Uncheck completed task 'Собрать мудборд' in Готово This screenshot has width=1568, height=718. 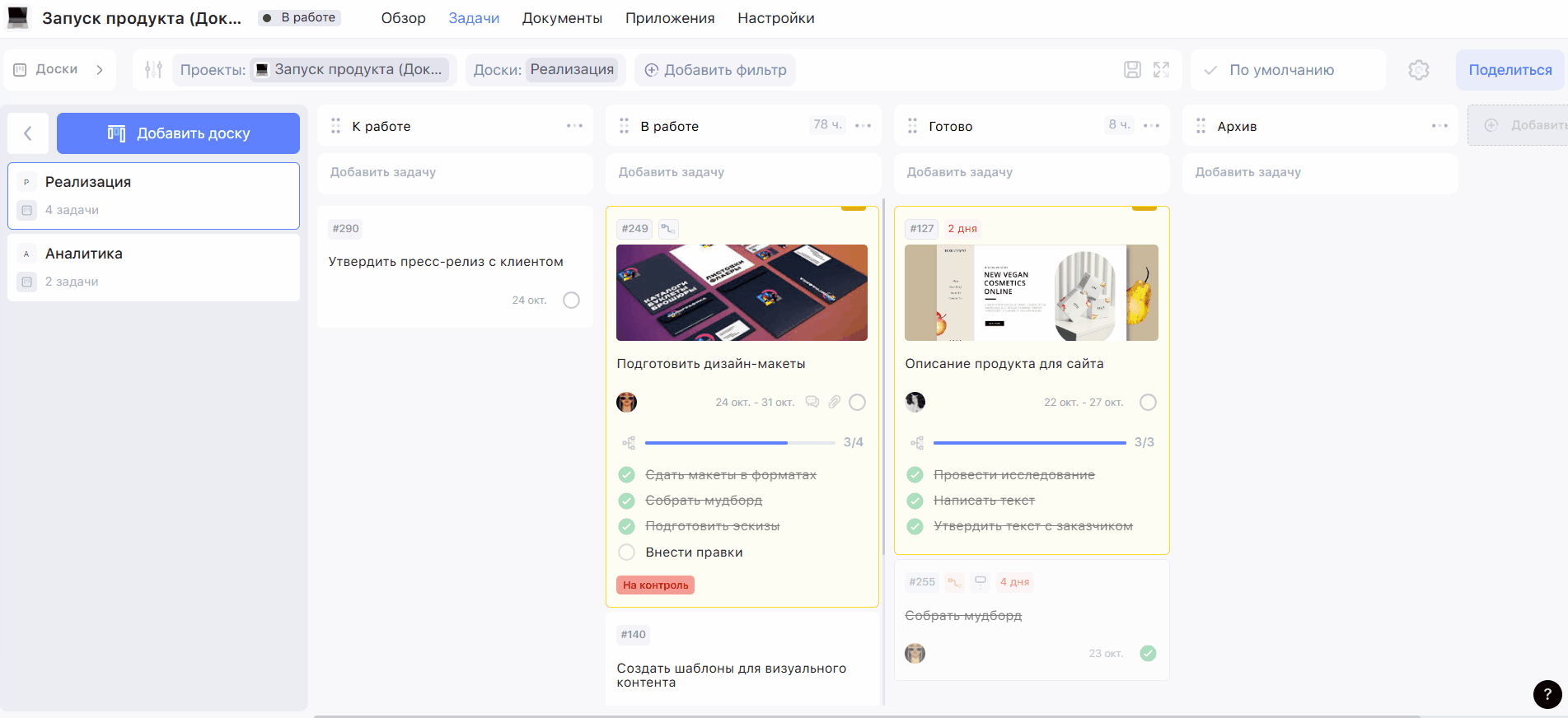(x=1148, y=654)
